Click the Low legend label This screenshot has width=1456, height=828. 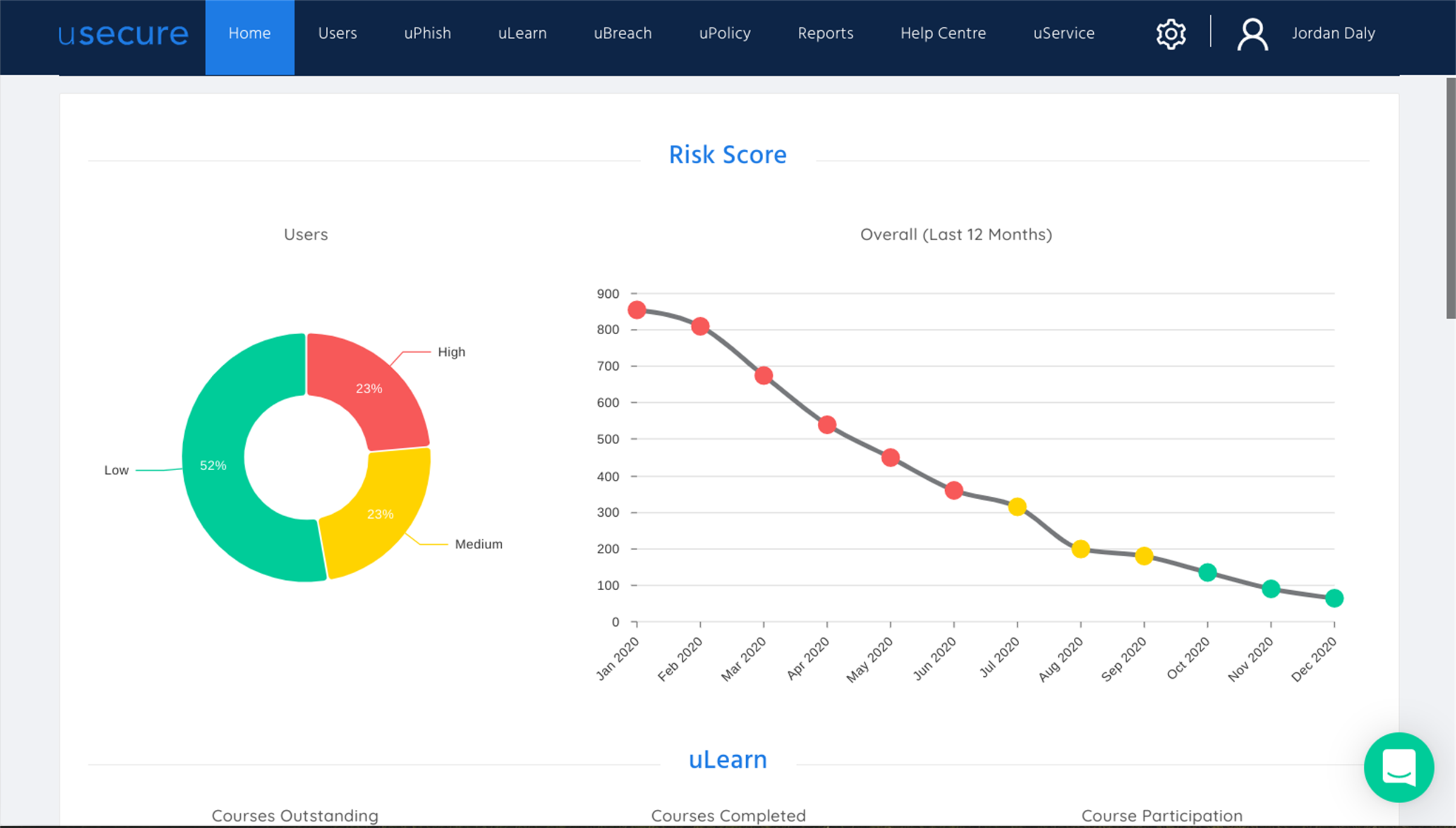[x=116, y=470]
